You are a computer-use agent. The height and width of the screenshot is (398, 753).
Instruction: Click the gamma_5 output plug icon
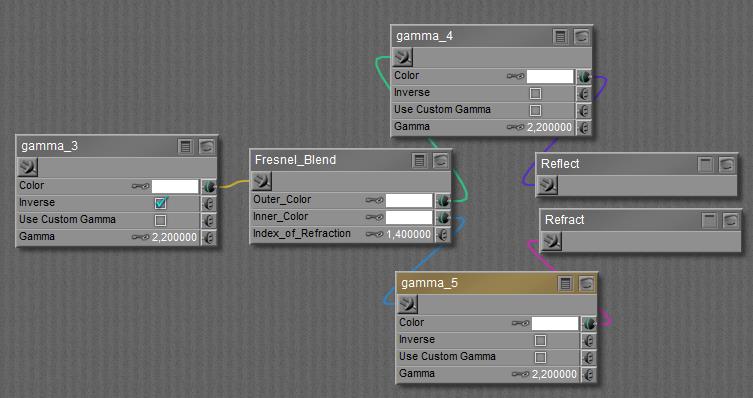click(407, 304)
